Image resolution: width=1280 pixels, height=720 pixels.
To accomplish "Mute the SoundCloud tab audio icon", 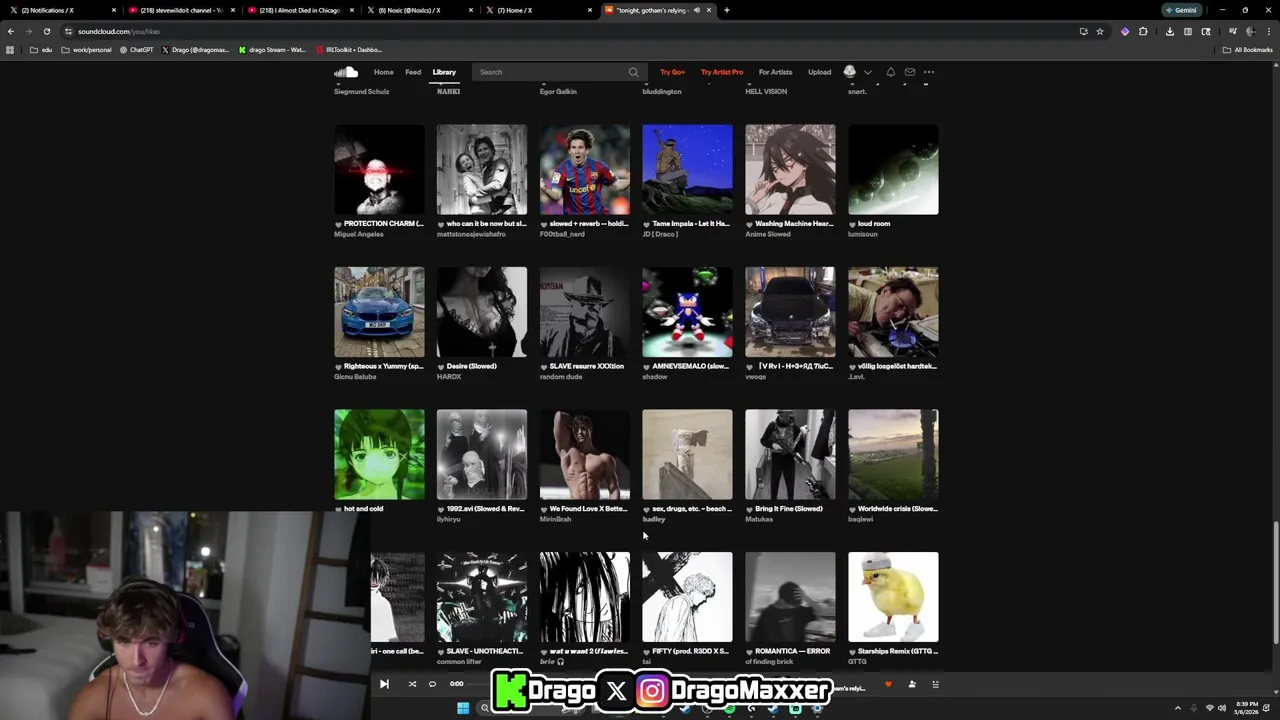I will coord(697,10).
